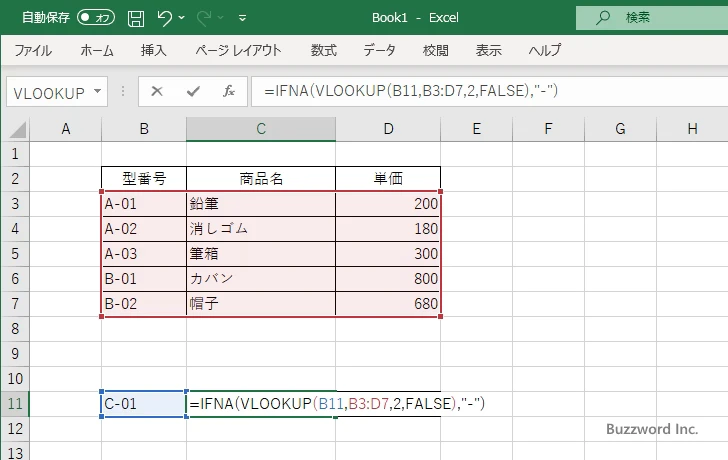The image size is (728, 460).
Task: Select column A header
Action: coord(66,129)
